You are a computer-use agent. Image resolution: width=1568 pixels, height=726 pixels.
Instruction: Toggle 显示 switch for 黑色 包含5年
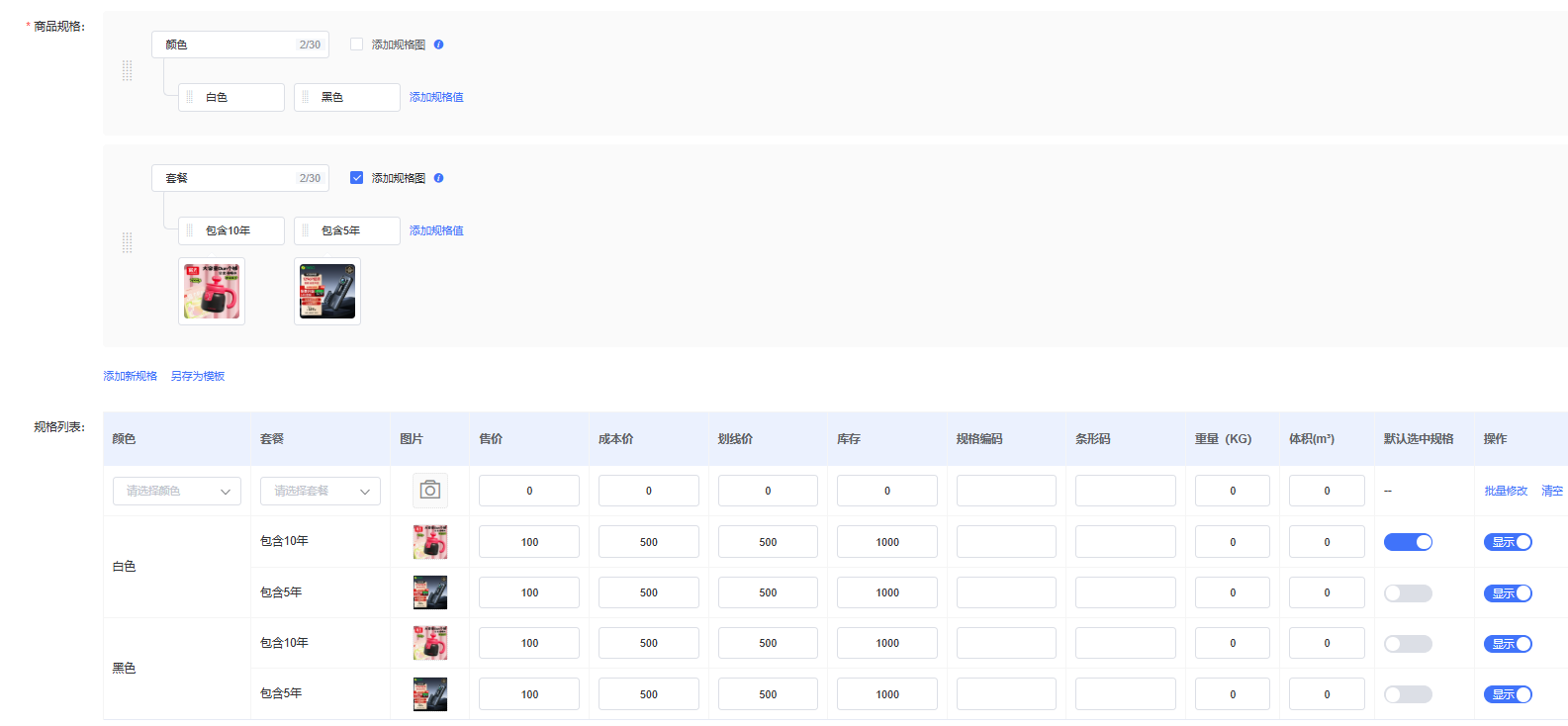tap(1508, 694)
